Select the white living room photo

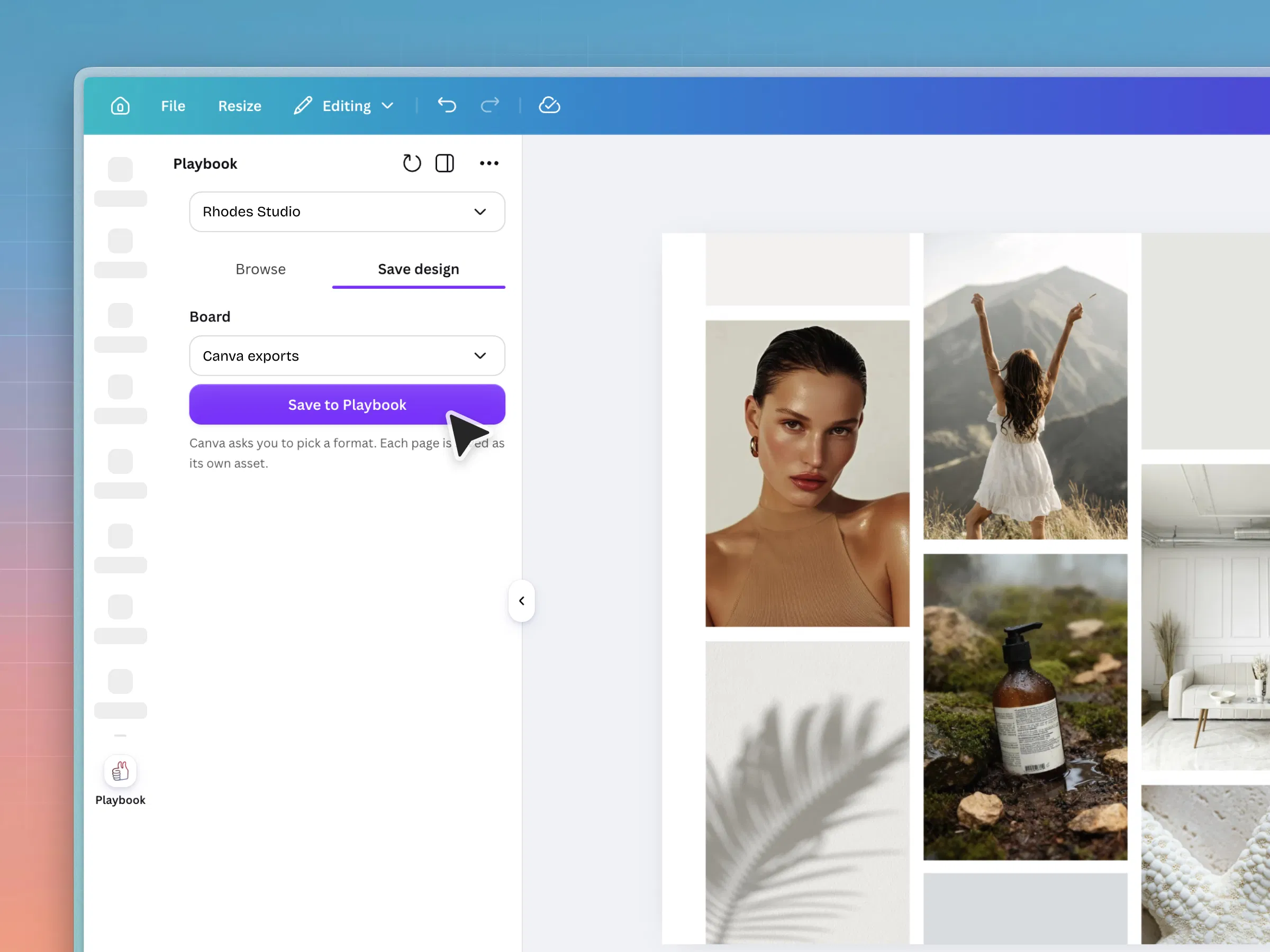1205,617
